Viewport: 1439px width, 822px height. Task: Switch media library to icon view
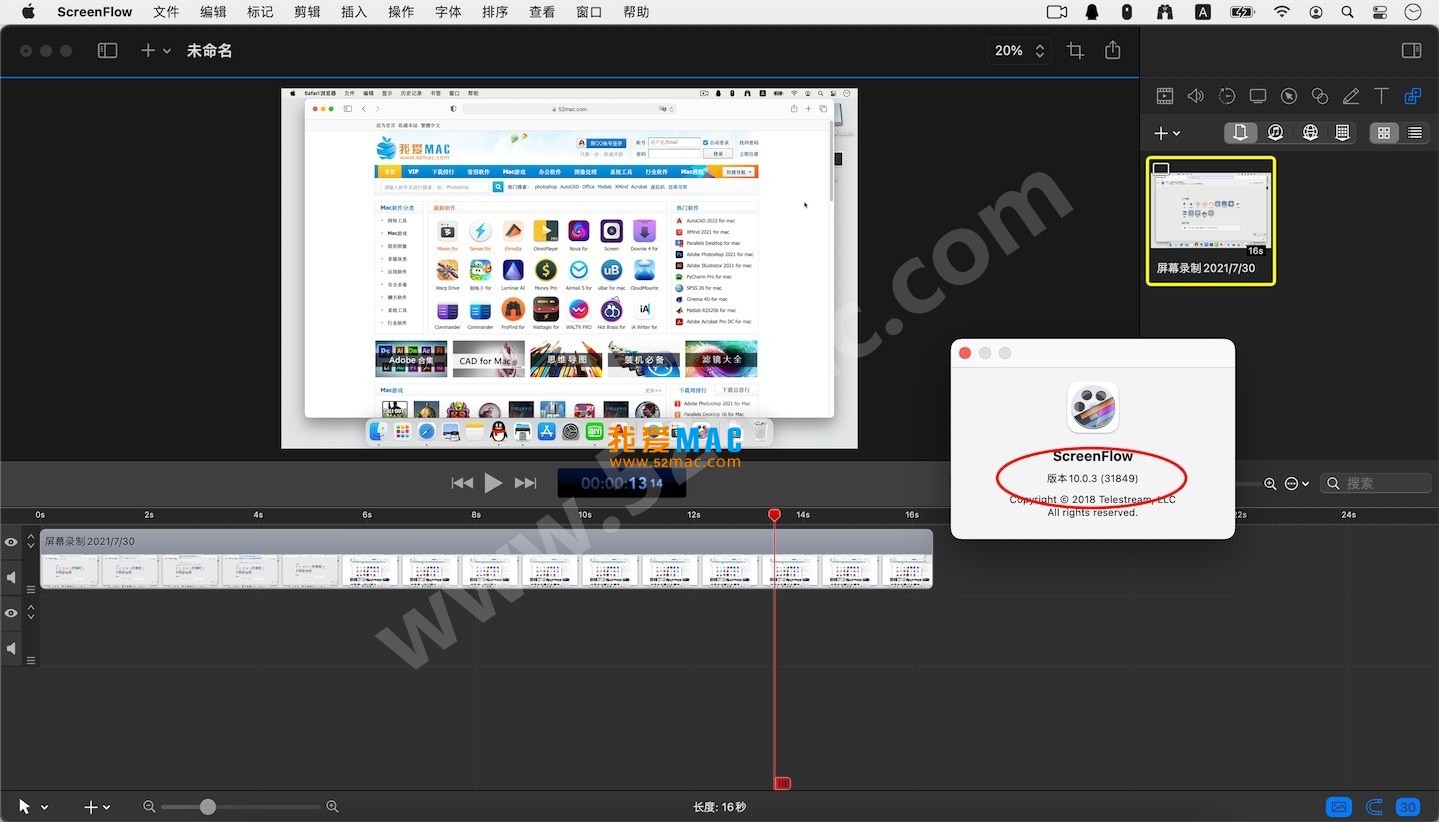tap(1384, 132)
